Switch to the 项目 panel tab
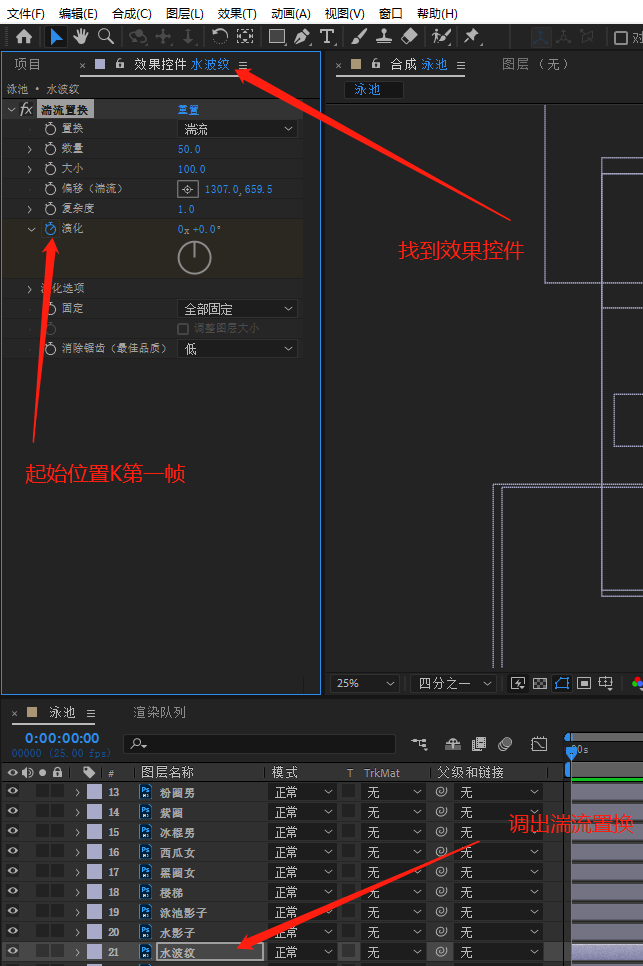 27,64
